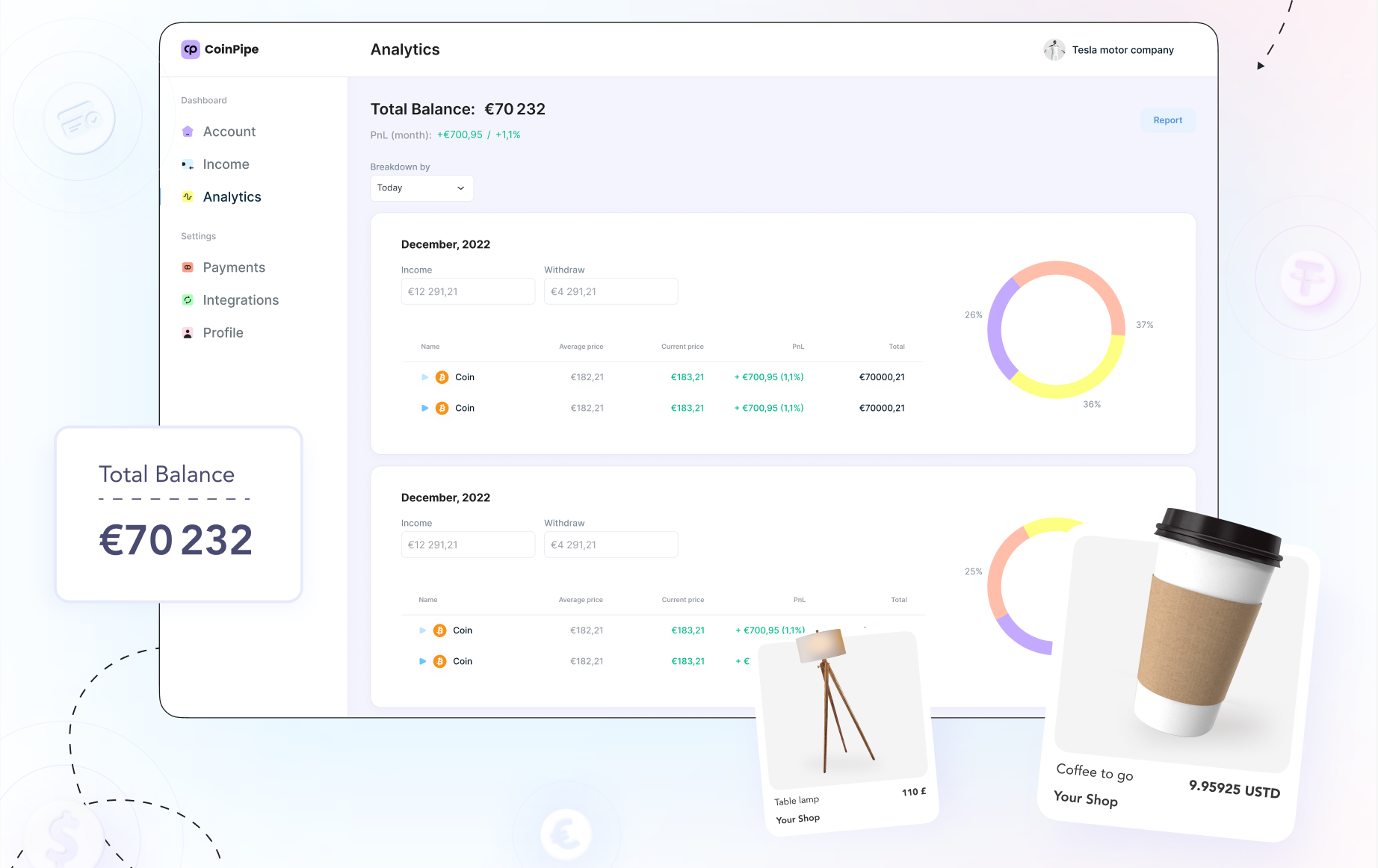The image size is (1378, 868).
Task: Click Current price header in second table
Action: point(683,600)
